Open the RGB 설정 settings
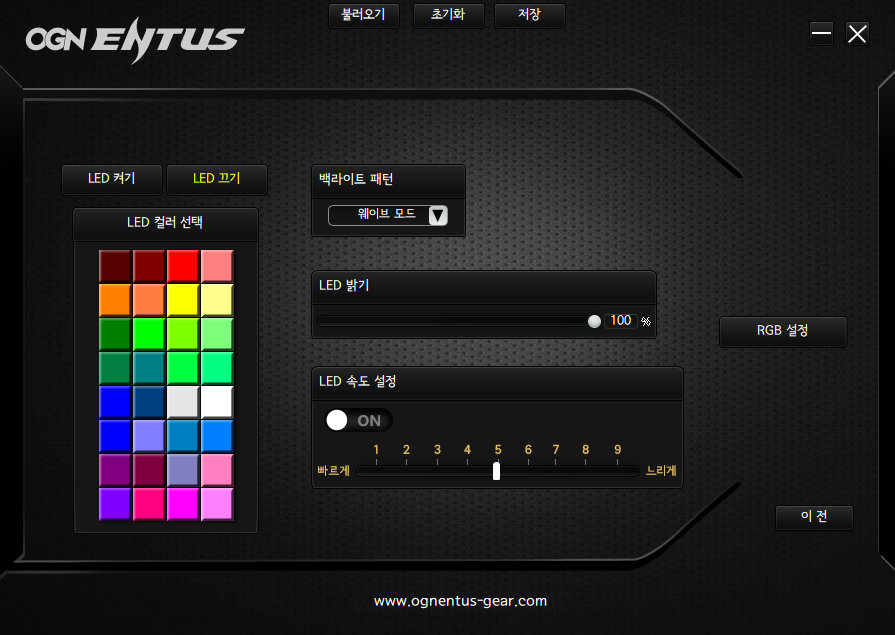The height and width of the screenshot is (635, 895). tap(783, 331)
